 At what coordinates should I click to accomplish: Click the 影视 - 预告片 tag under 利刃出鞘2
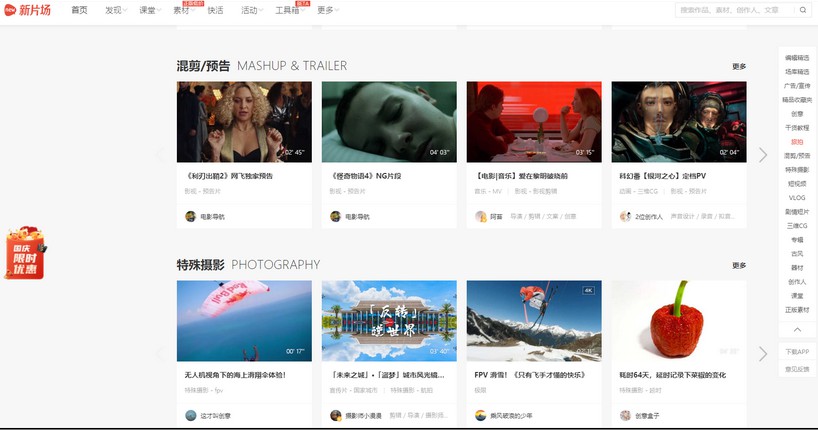203,192
